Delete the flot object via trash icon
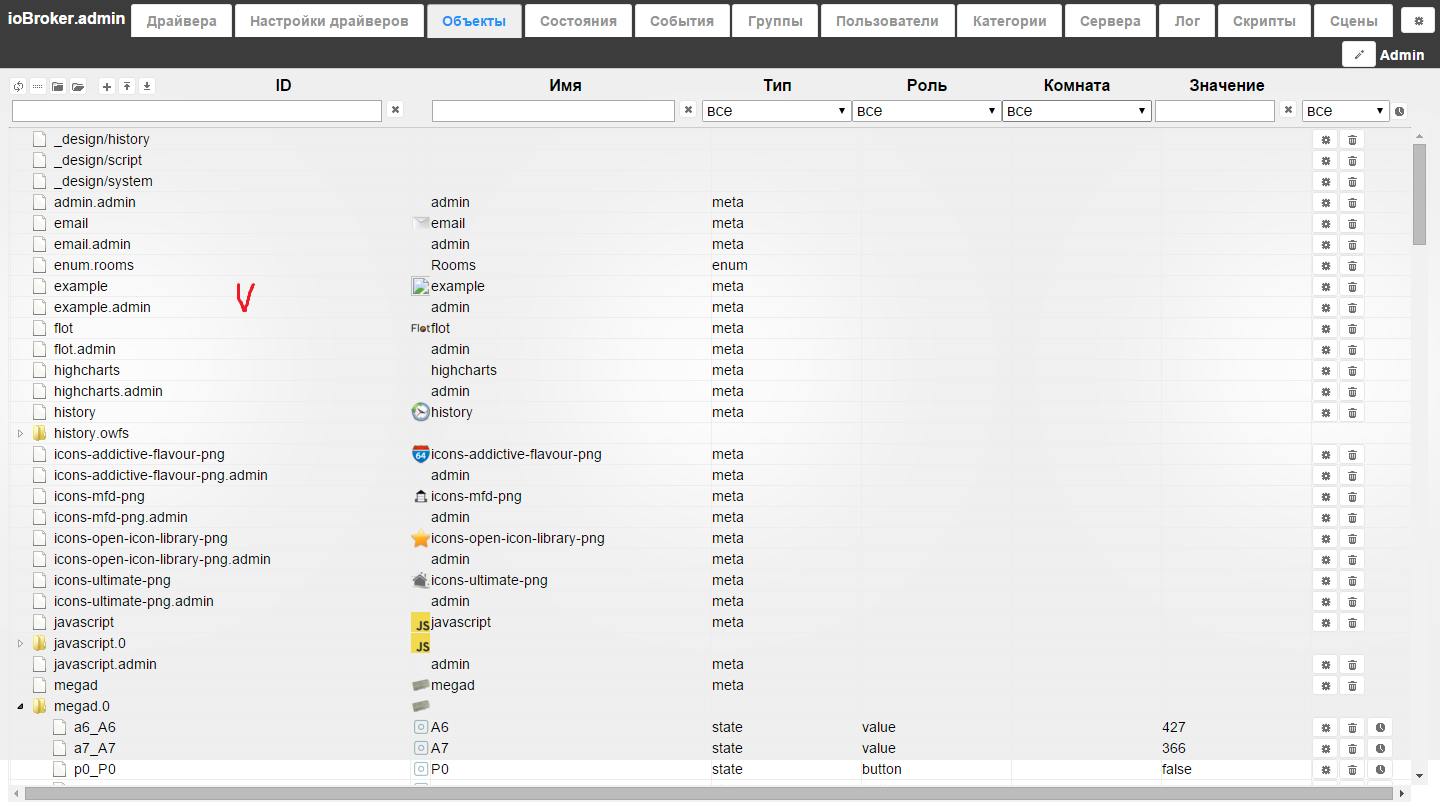1440x802 pixels. point(1352,328)
